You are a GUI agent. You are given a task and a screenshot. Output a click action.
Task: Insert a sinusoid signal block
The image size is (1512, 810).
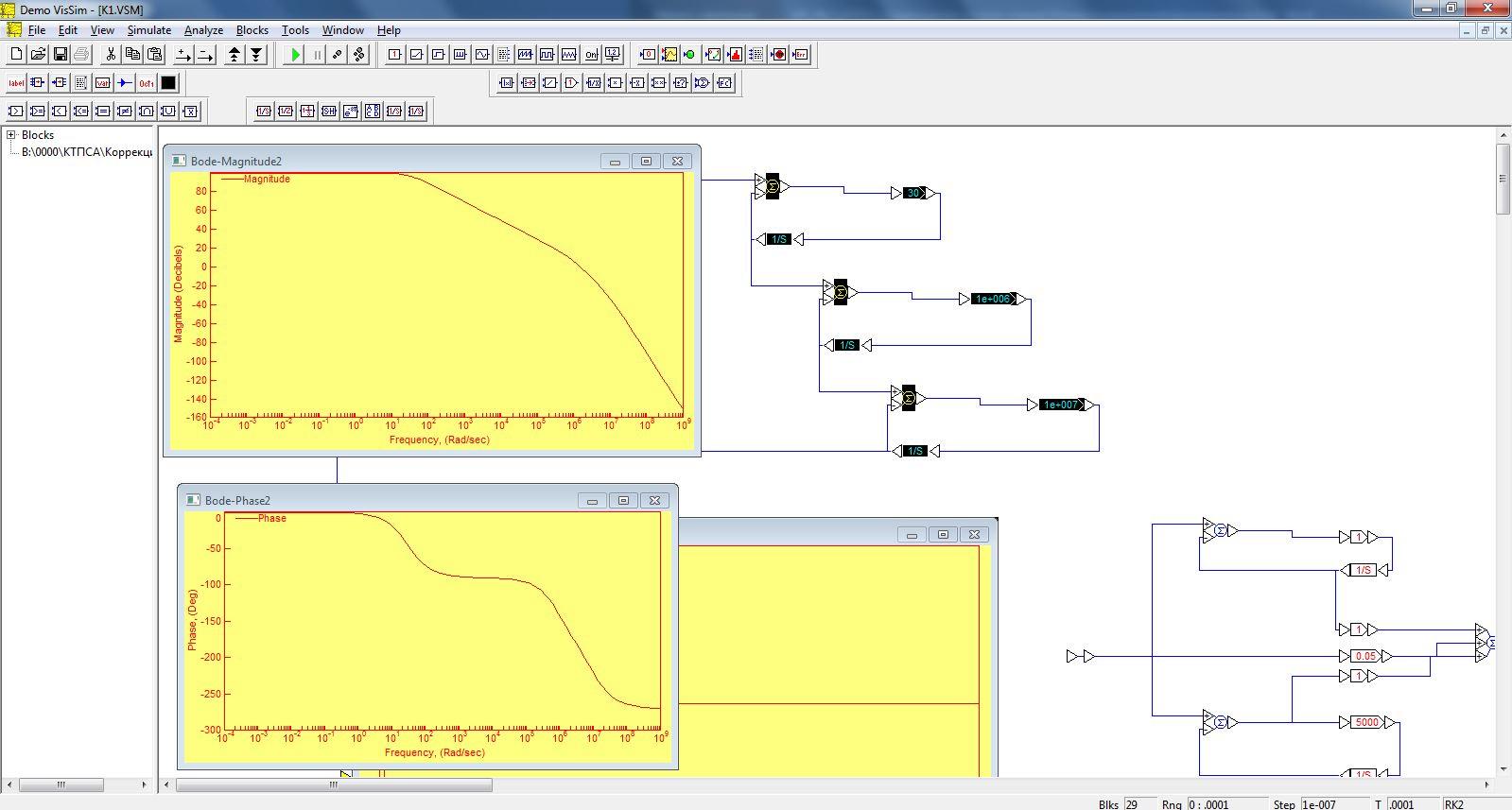(482, 55)
